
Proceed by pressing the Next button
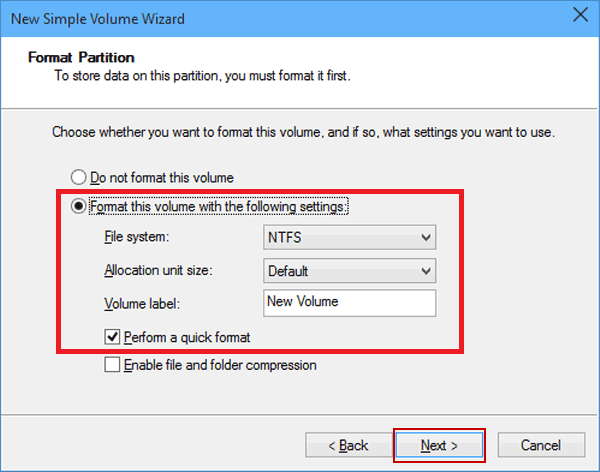click(439, 445)
